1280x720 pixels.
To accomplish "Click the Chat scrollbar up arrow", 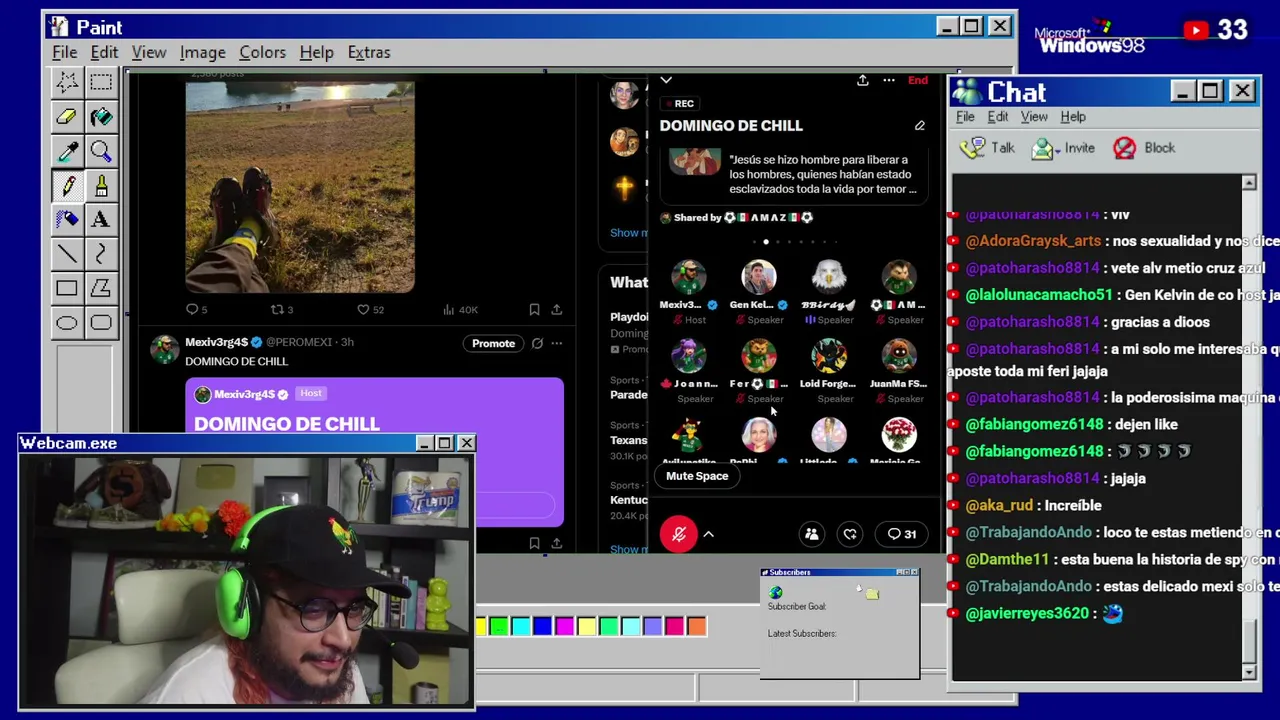I will coord(1249,183).
